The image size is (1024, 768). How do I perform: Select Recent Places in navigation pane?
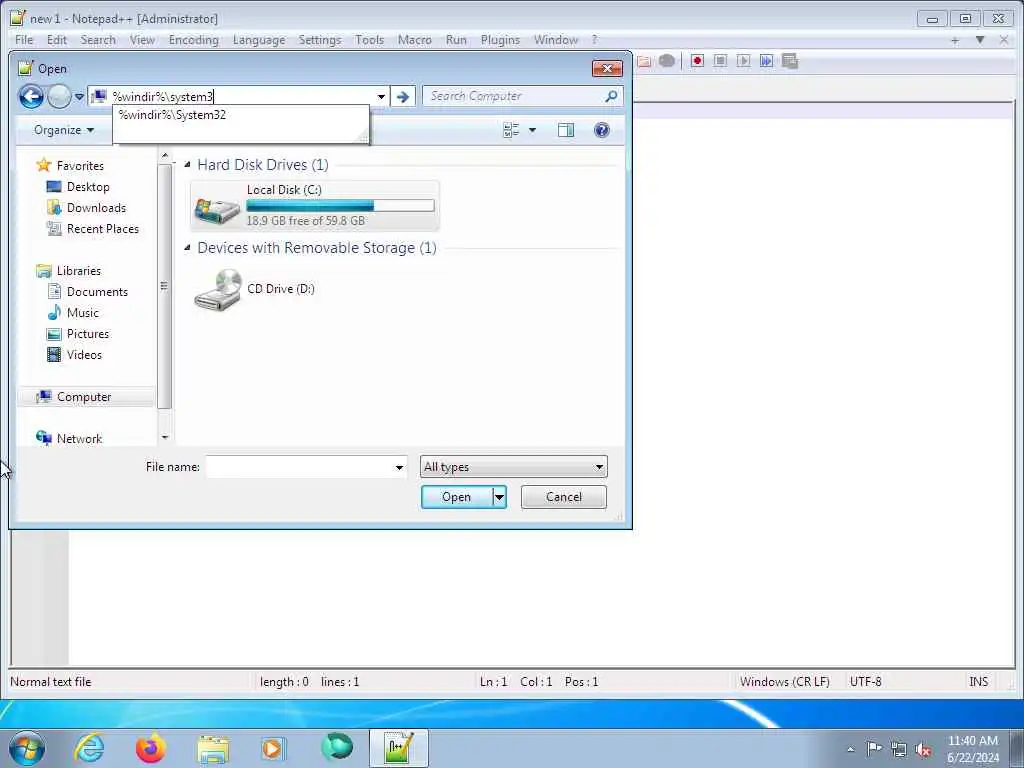(103, 229)
